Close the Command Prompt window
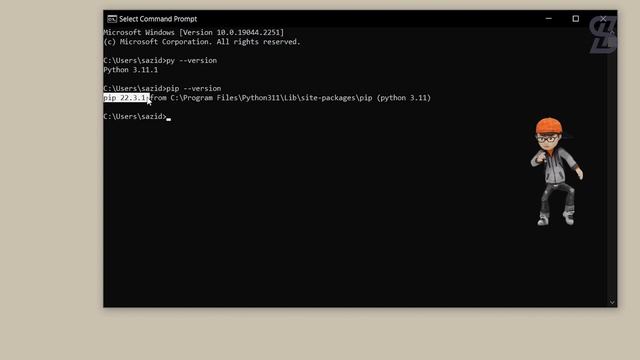This screenshot has height=360, width=640. click(x=603, y=18)
